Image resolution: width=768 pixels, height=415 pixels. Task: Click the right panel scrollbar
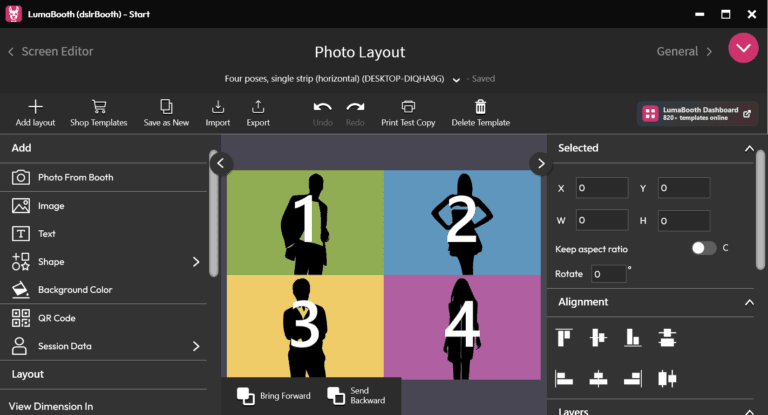[x=760, y=210]
